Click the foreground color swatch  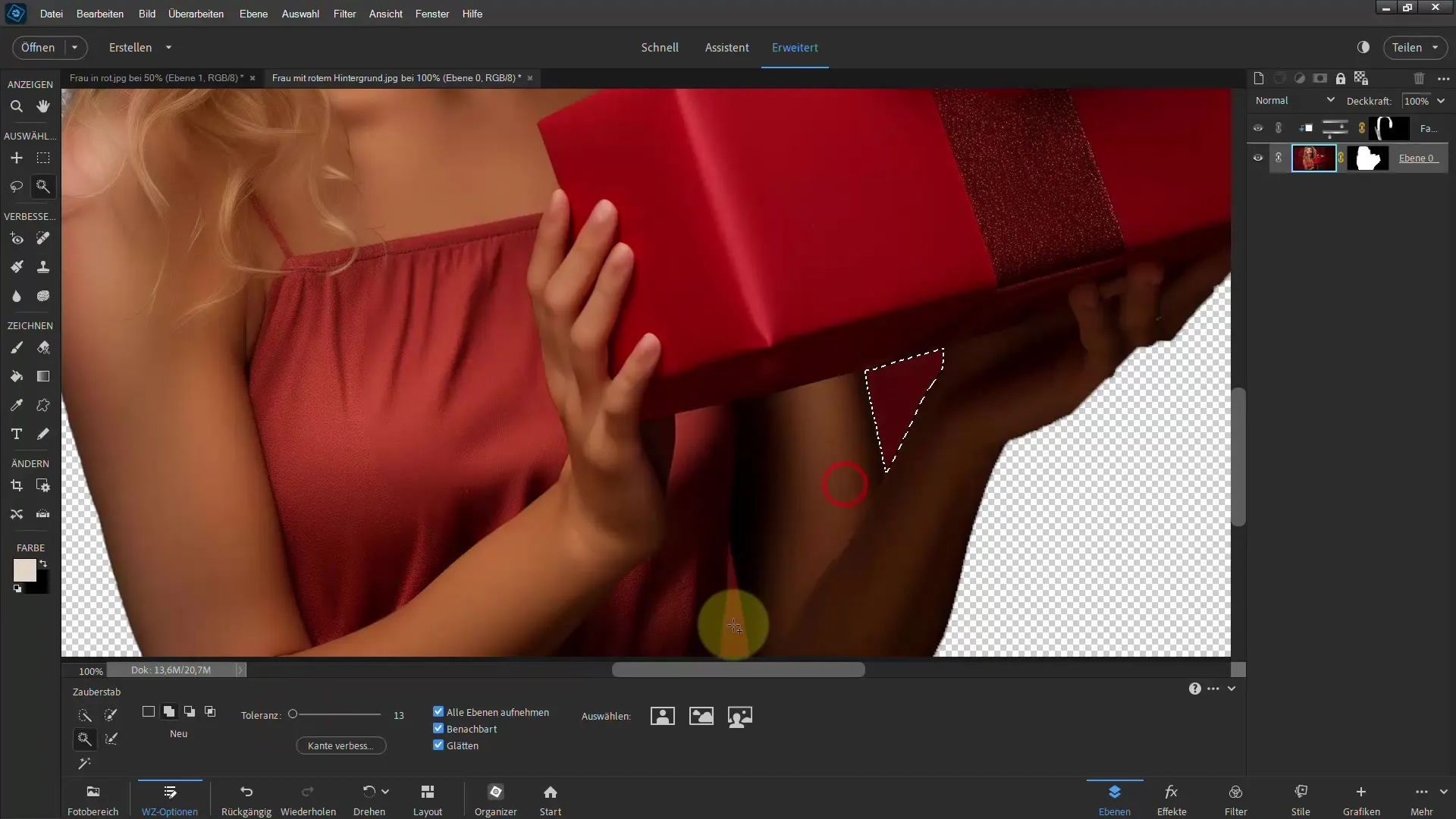24,570
